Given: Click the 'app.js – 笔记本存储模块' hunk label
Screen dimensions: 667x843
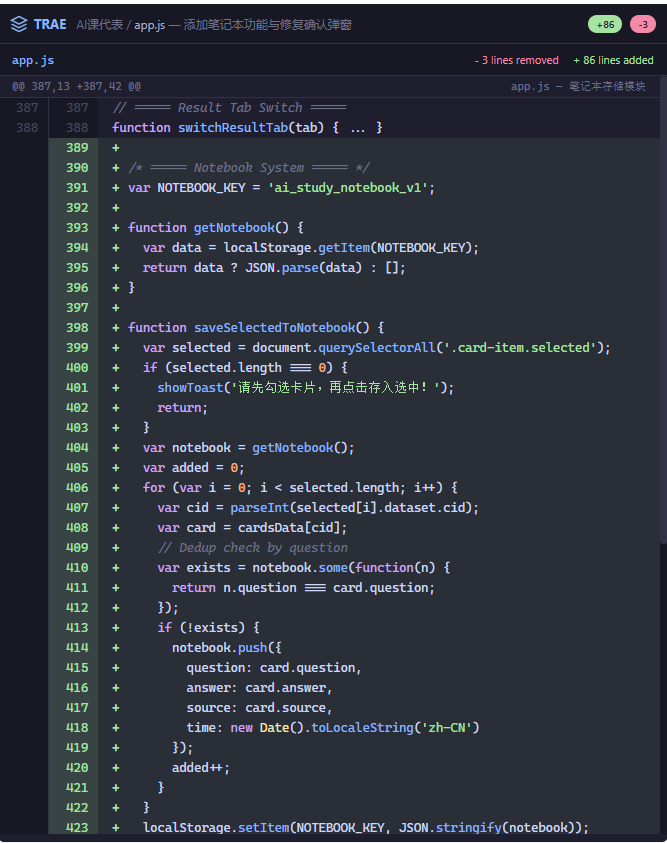Looking at the screenshot, I should coord(578,87).
